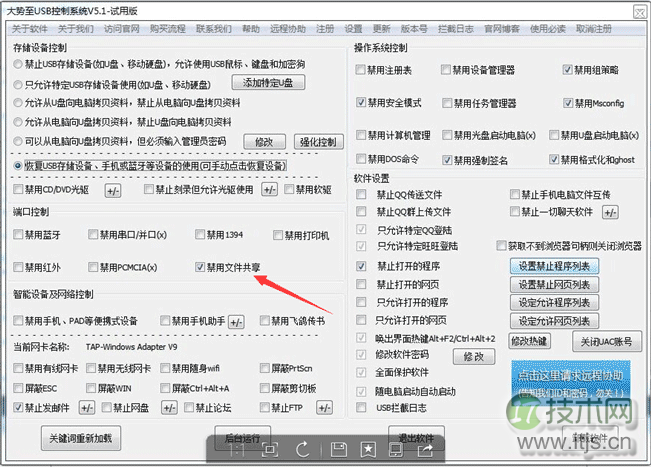Enable the 禁用注册表 checkbox
Screen dimensions: 651x467
coord(360,70)
